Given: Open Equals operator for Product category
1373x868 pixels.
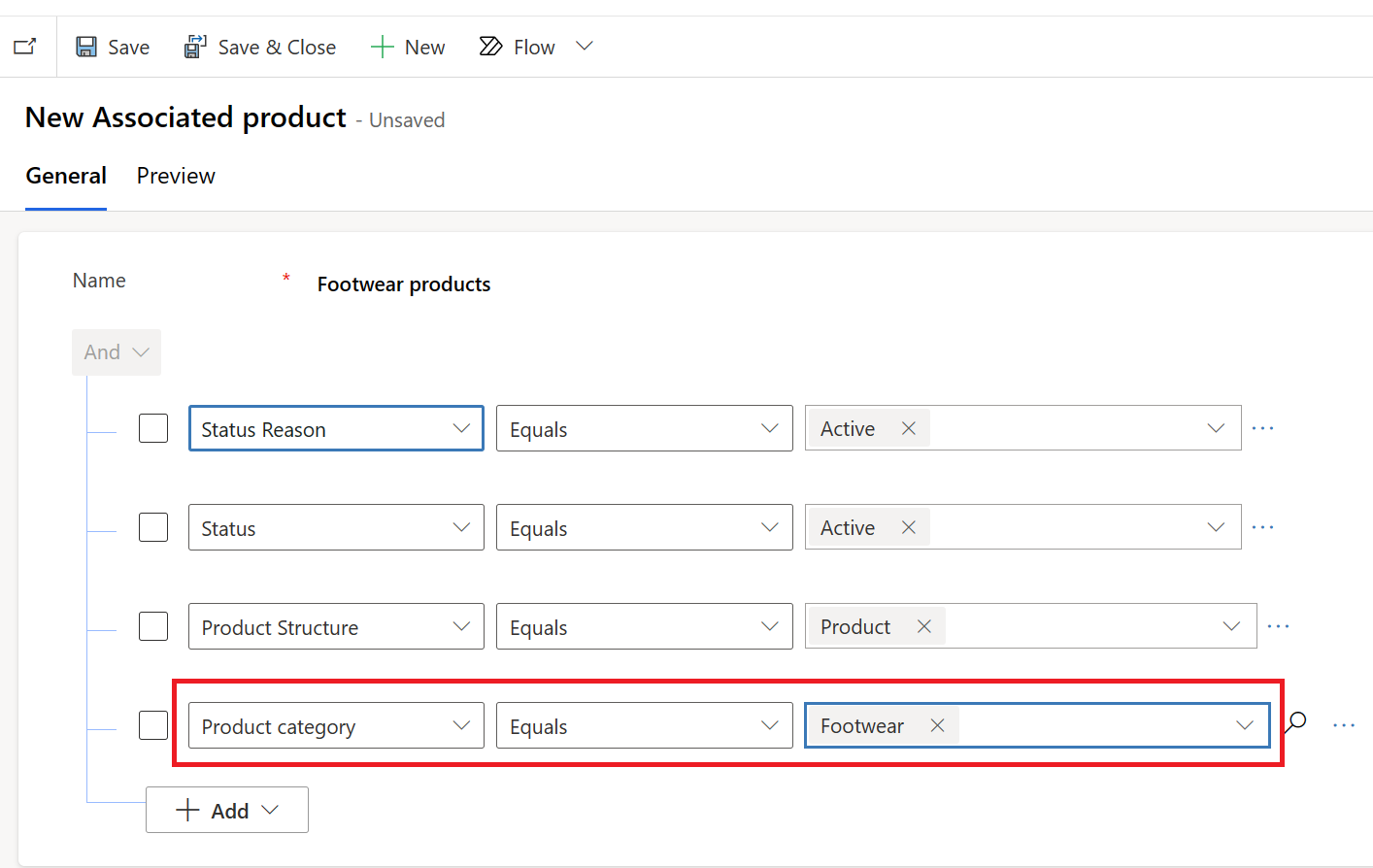Looking at the screenshot, I should [645, 725].
